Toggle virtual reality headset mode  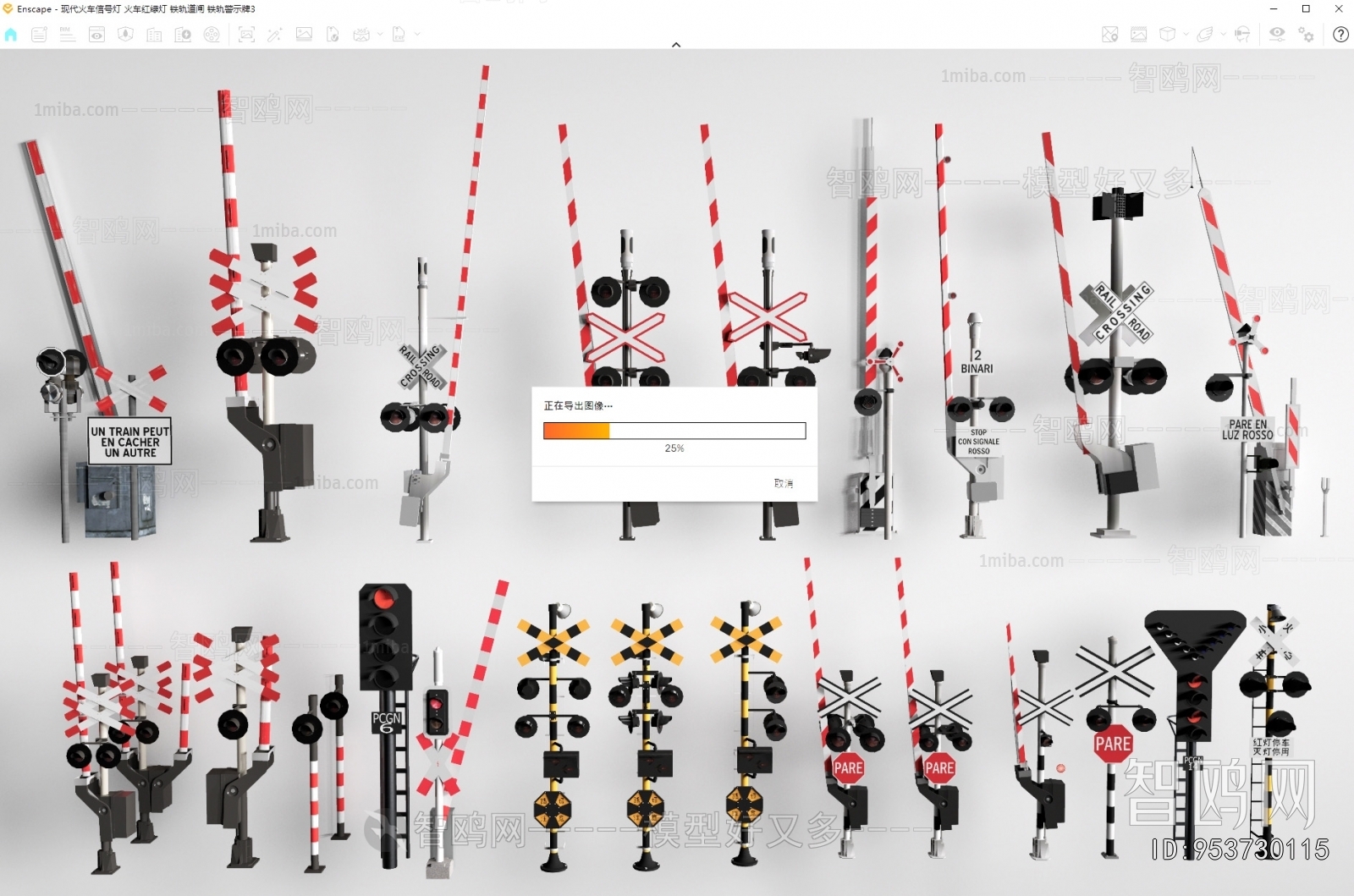[x=1242, y=35]
